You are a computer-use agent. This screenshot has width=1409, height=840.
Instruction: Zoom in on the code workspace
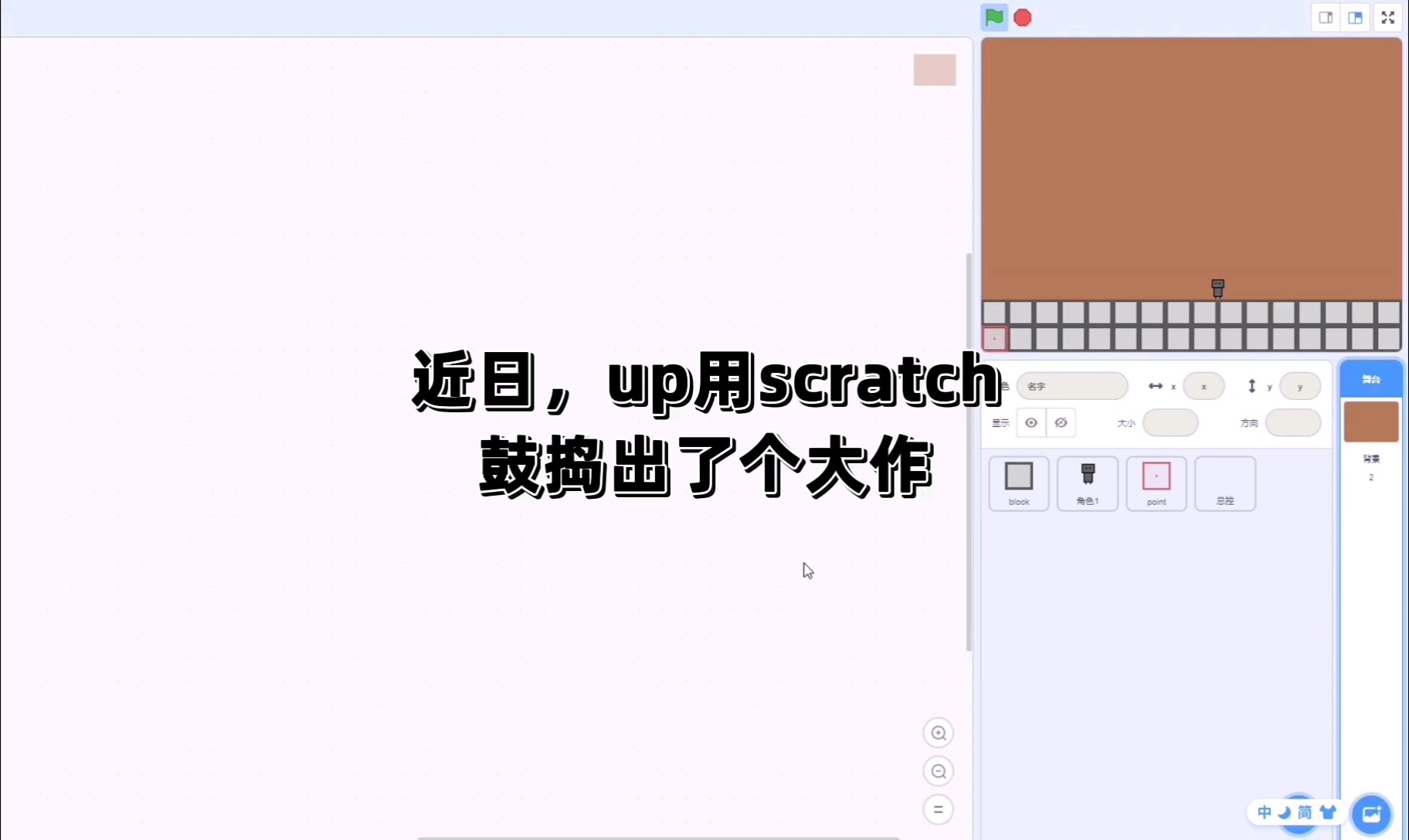pyautogui.click(x=939, y=733)
